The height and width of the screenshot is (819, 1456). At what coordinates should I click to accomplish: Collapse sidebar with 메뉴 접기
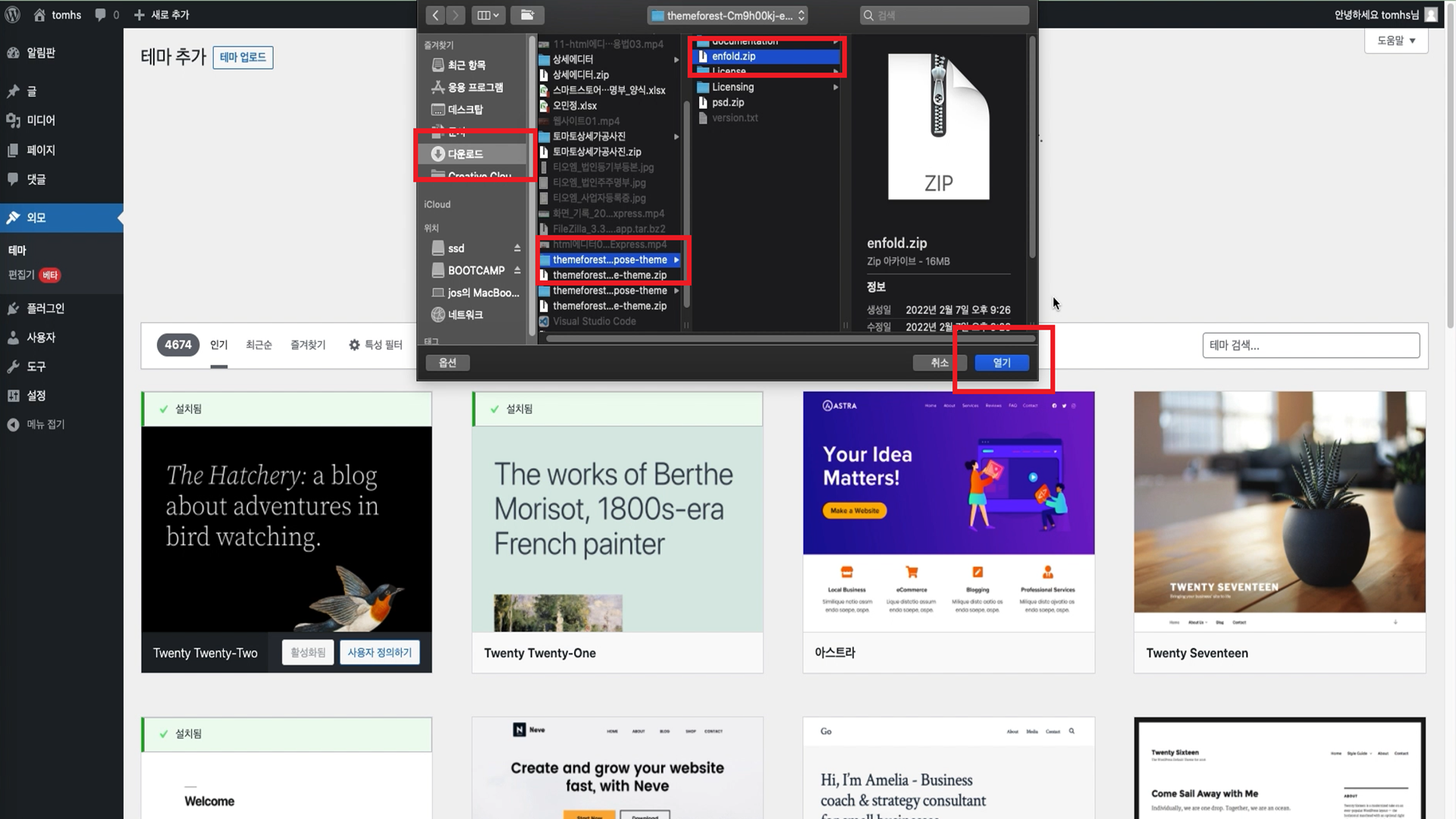pos(61,425)
